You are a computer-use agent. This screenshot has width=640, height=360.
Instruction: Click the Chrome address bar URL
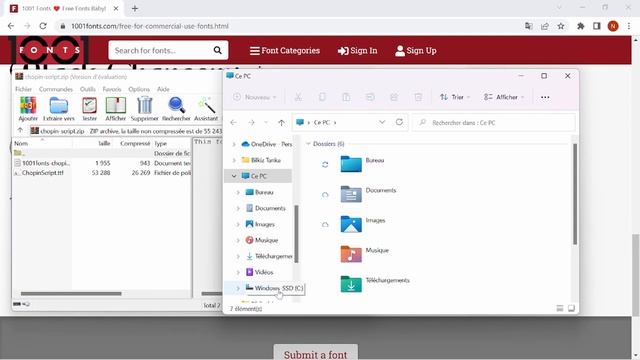(150, 26)
